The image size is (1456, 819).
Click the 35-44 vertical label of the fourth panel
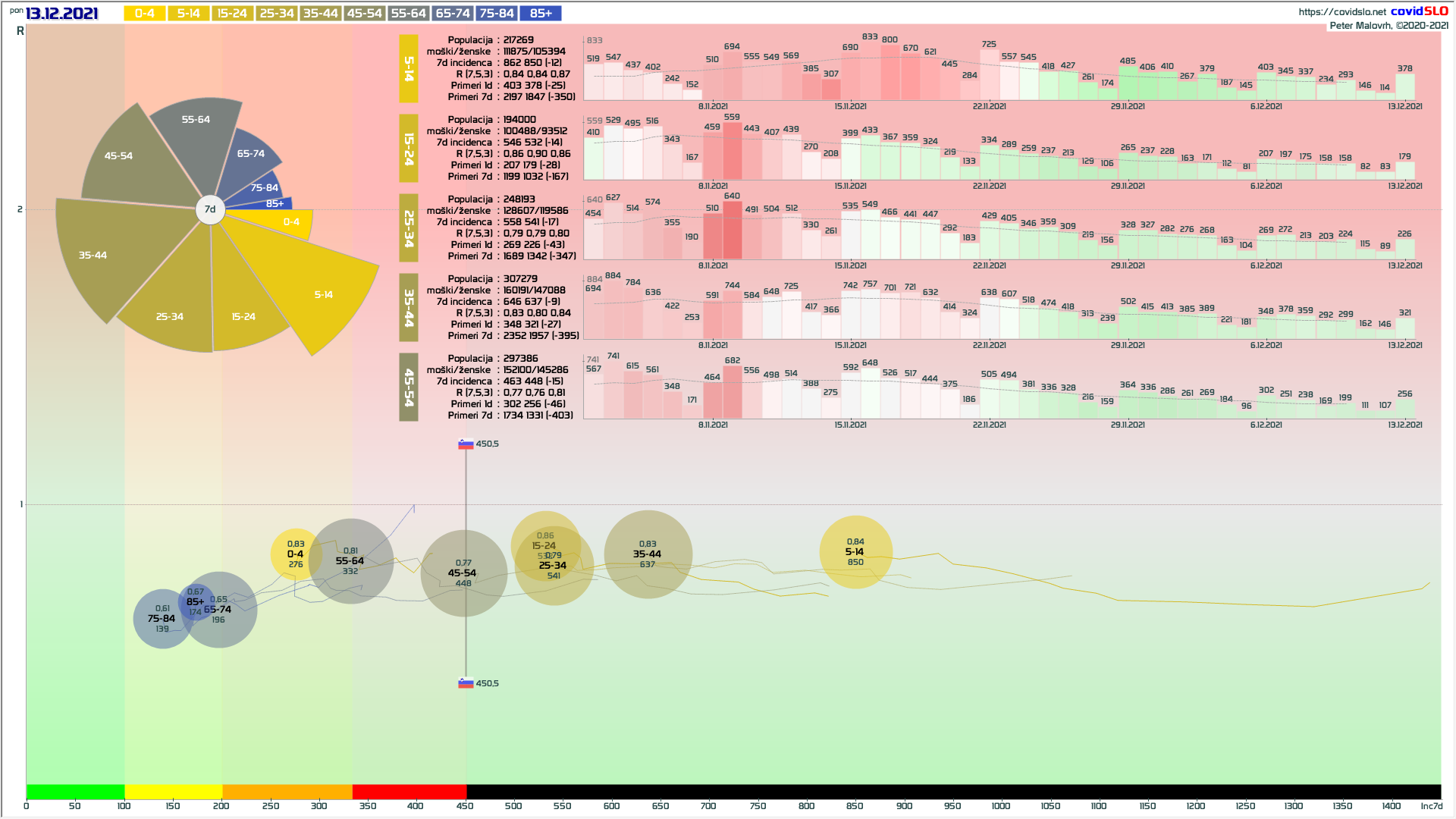point(409,307)
